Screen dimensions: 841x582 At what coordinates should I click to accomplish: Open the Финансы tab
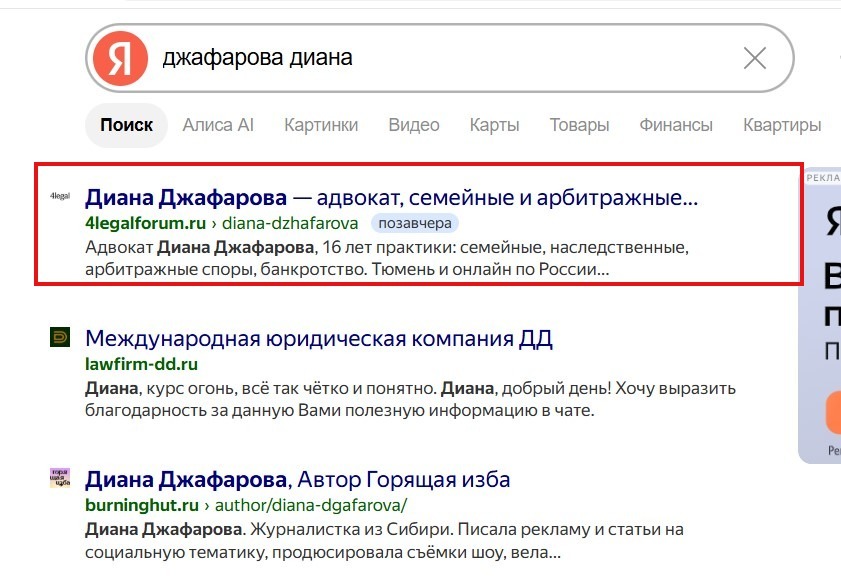pyautogui.click(x=676, y=125)
